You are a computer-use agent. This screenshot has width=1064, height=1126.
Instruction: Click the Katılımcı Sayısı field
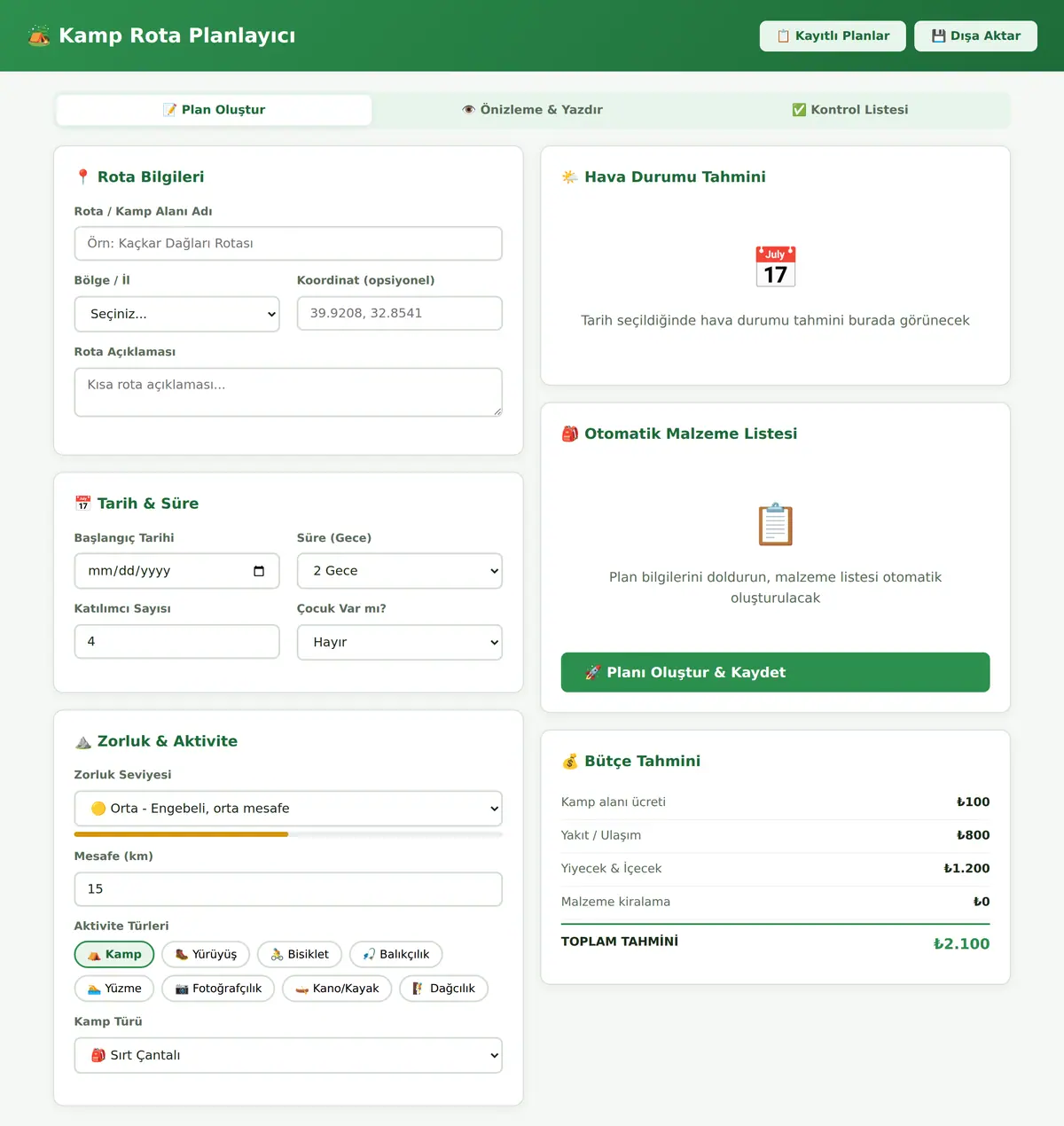tap(177, 641)
